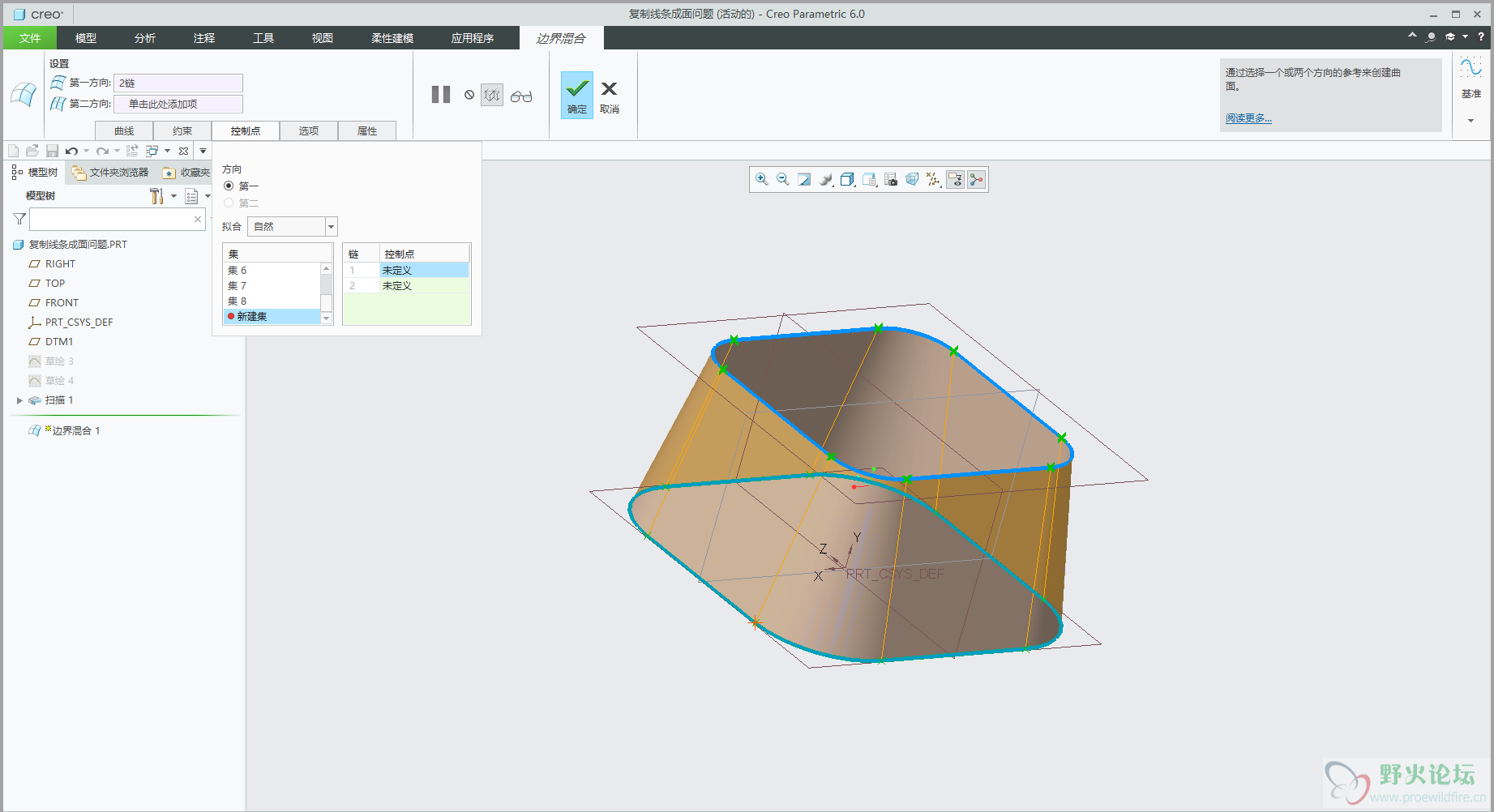Click the Open folder icon
Viewport: 1494px width, 812px height.
[32, 151]
